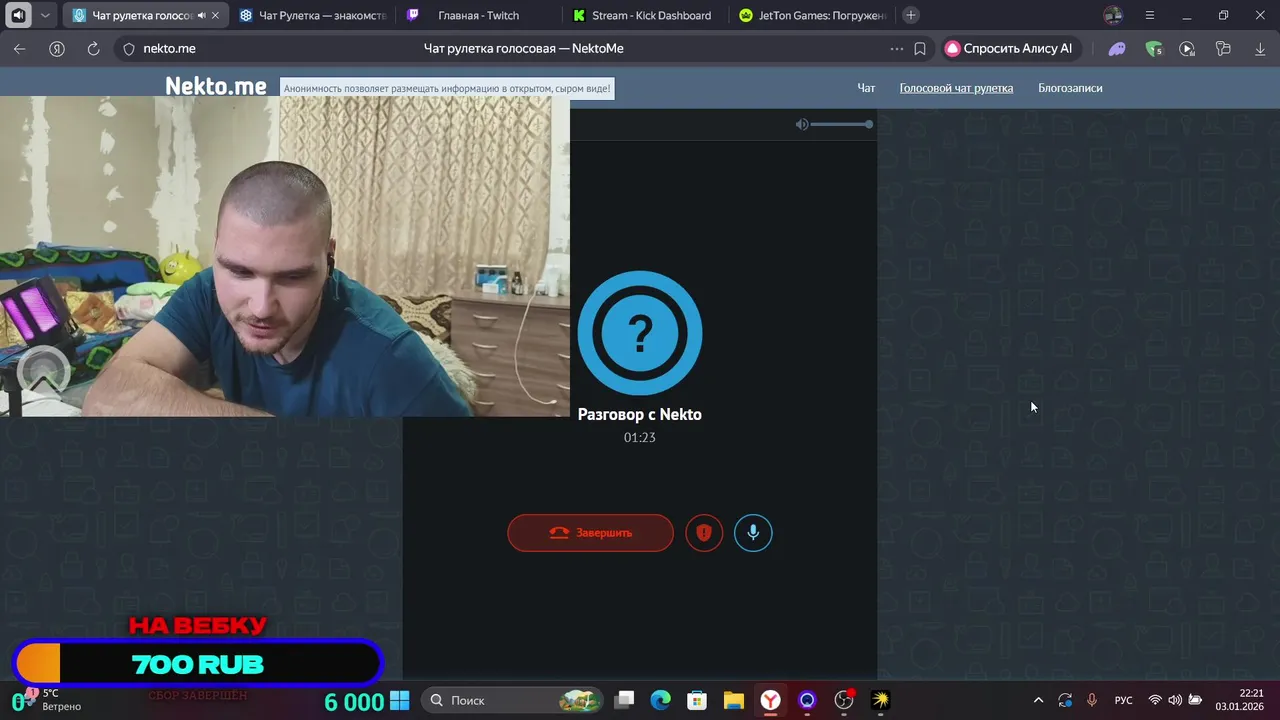Open the purple ghost extension icon
Viewport: 1280px width, 720px height.
pyautogui.click(x=1117, y=48)
